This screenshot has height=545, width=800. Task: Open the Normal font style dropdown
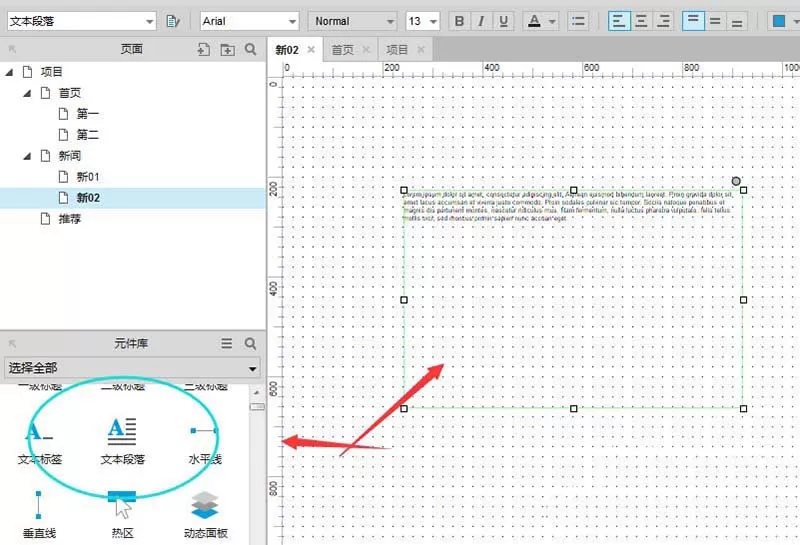coord(352,21)
